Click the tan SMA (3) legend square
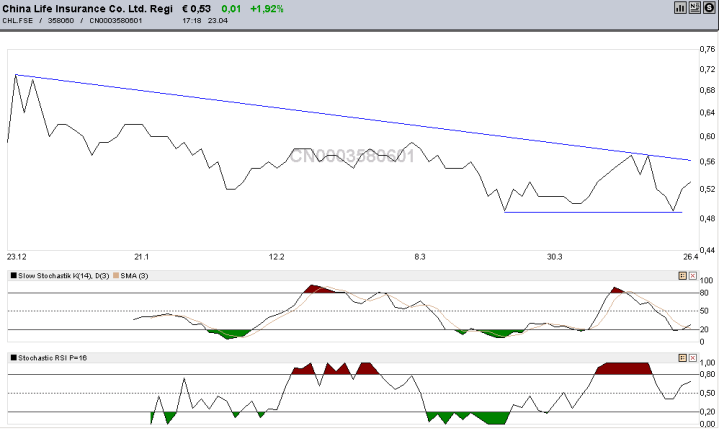 [x=116, y=276]
